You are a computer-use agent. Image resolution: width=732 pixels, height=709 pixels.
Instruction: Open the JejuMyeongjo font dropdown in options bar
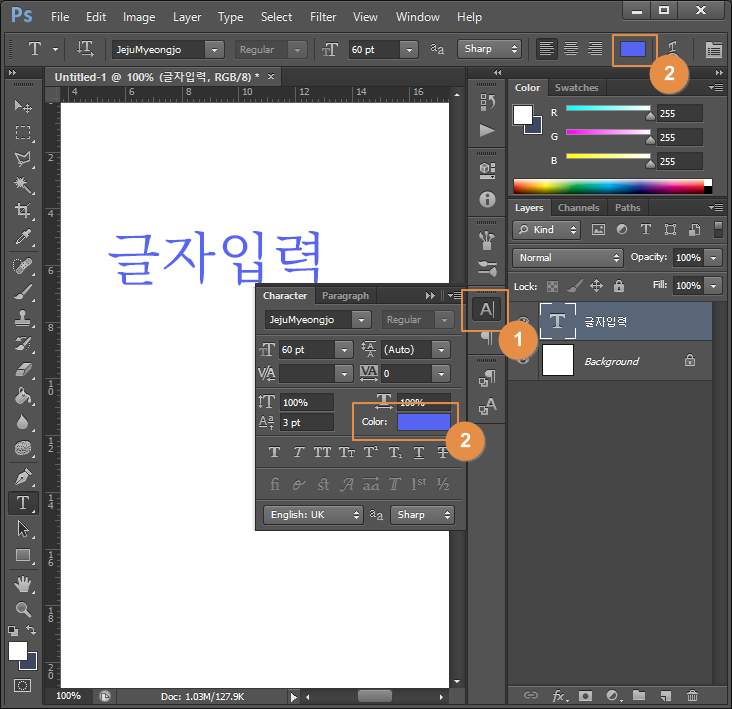168,49
